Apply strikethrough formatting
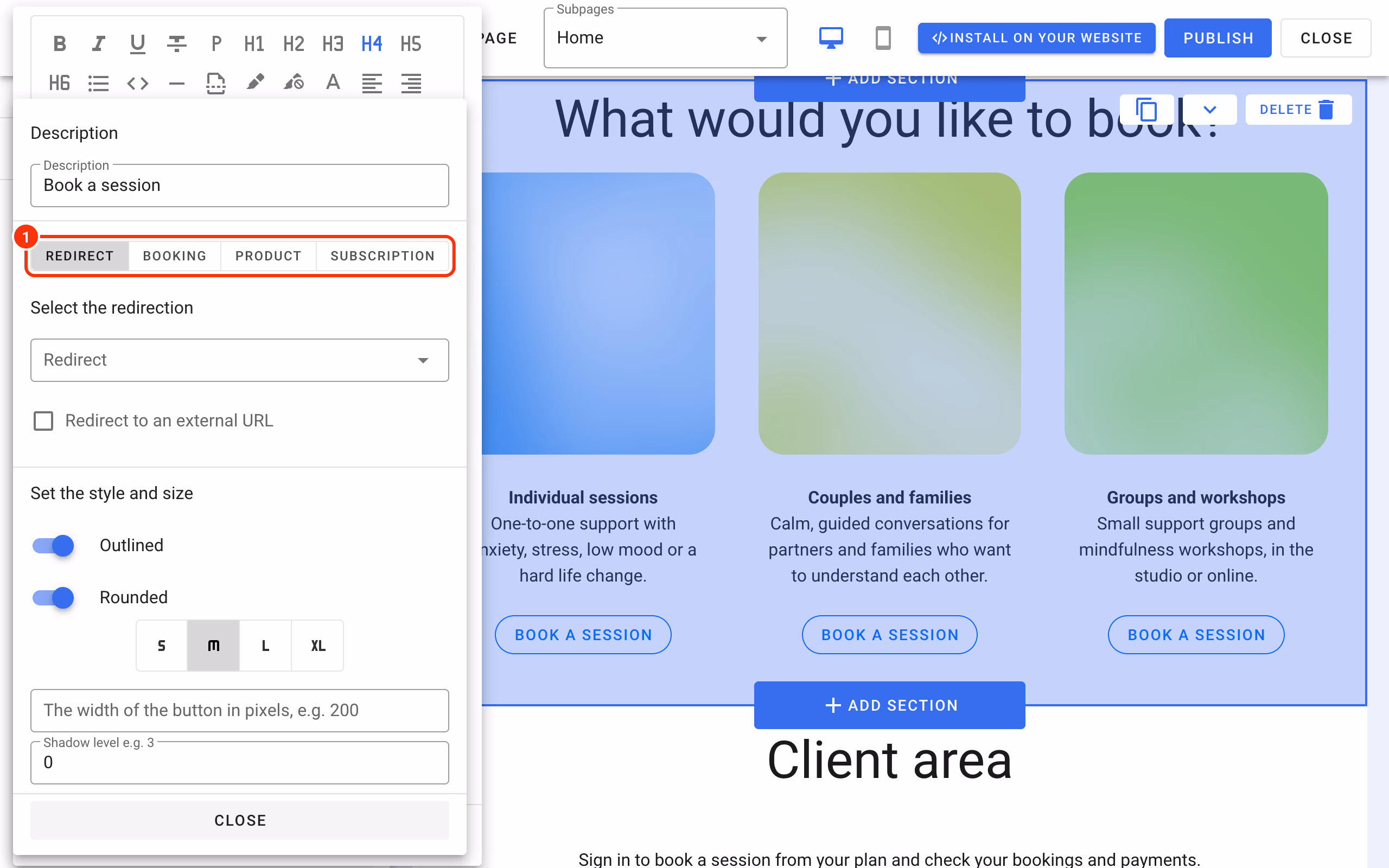Screen dimensions: 1389x868 [x=176, y=43]
